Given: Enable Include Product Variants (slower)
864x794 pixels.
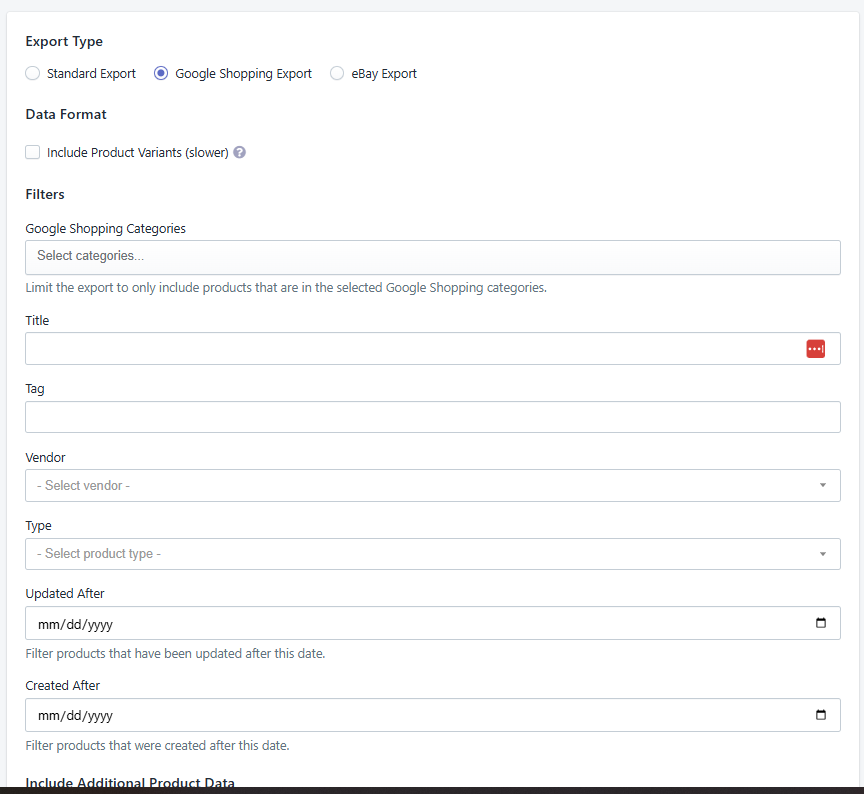Looking at the screenshot, I should [x=31, y=152].
